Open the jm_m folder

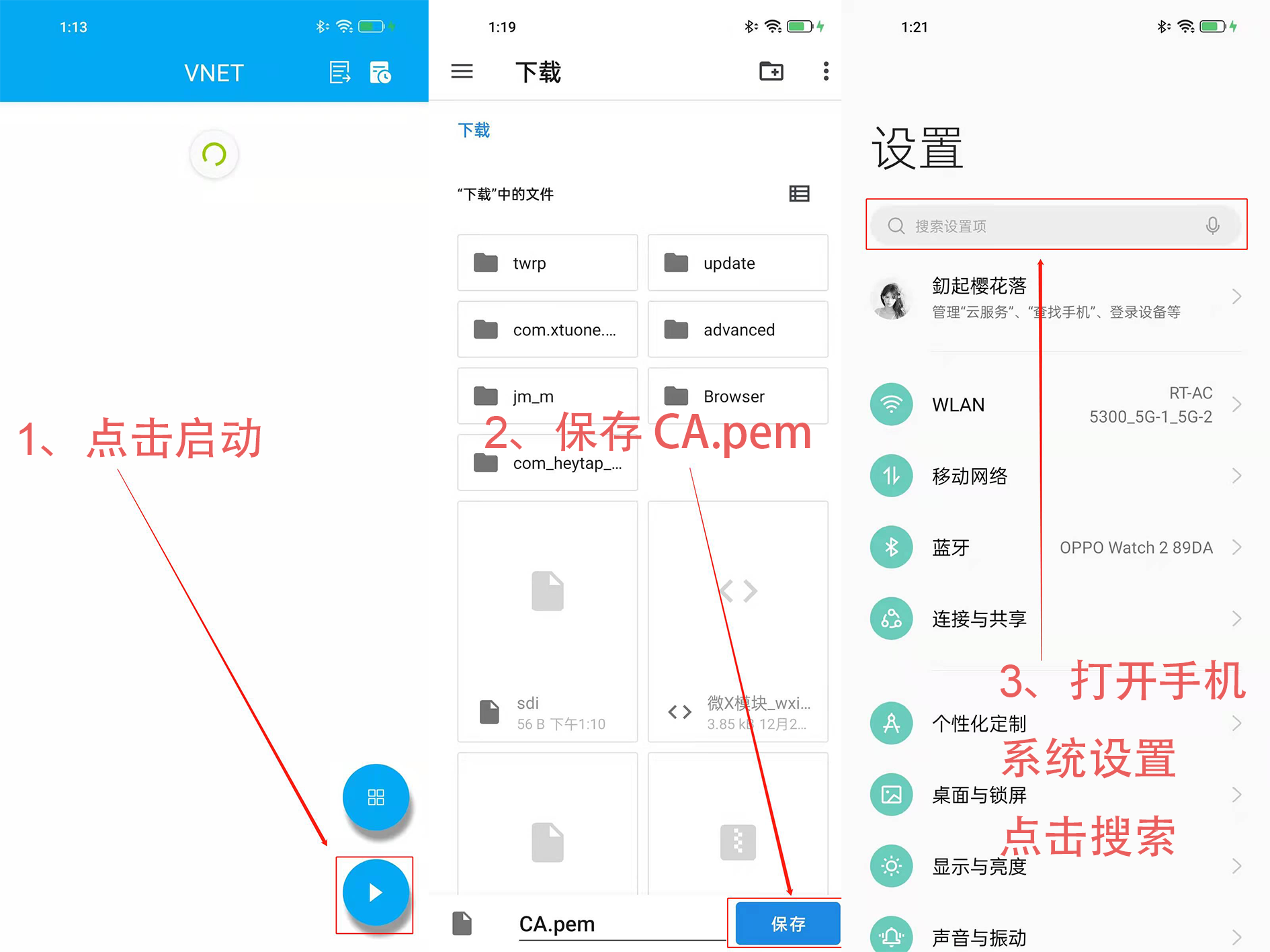tap(548, 396)
